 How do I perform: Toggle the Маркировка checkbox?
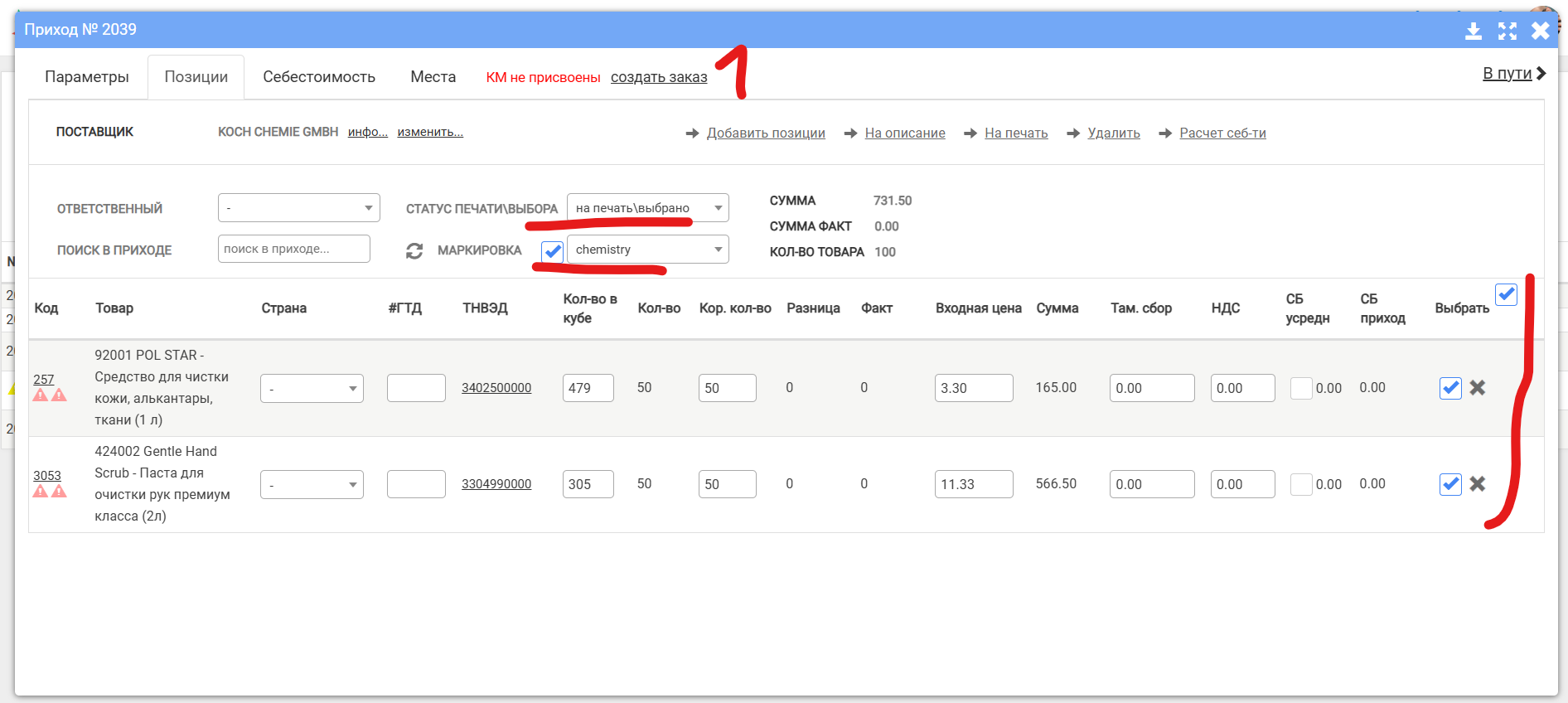(552, 250)
